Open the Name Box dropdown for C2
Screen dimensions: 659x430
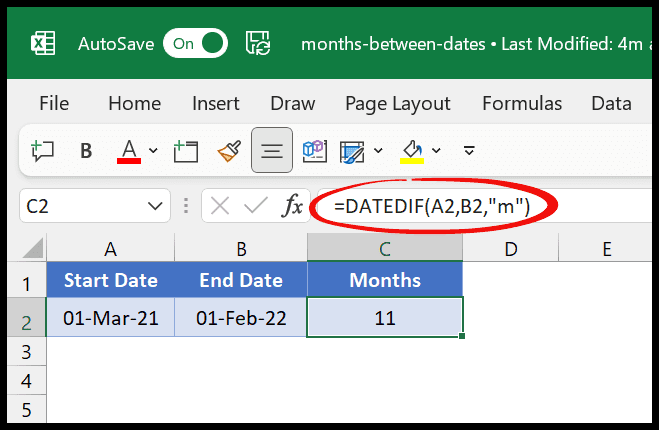155,206
